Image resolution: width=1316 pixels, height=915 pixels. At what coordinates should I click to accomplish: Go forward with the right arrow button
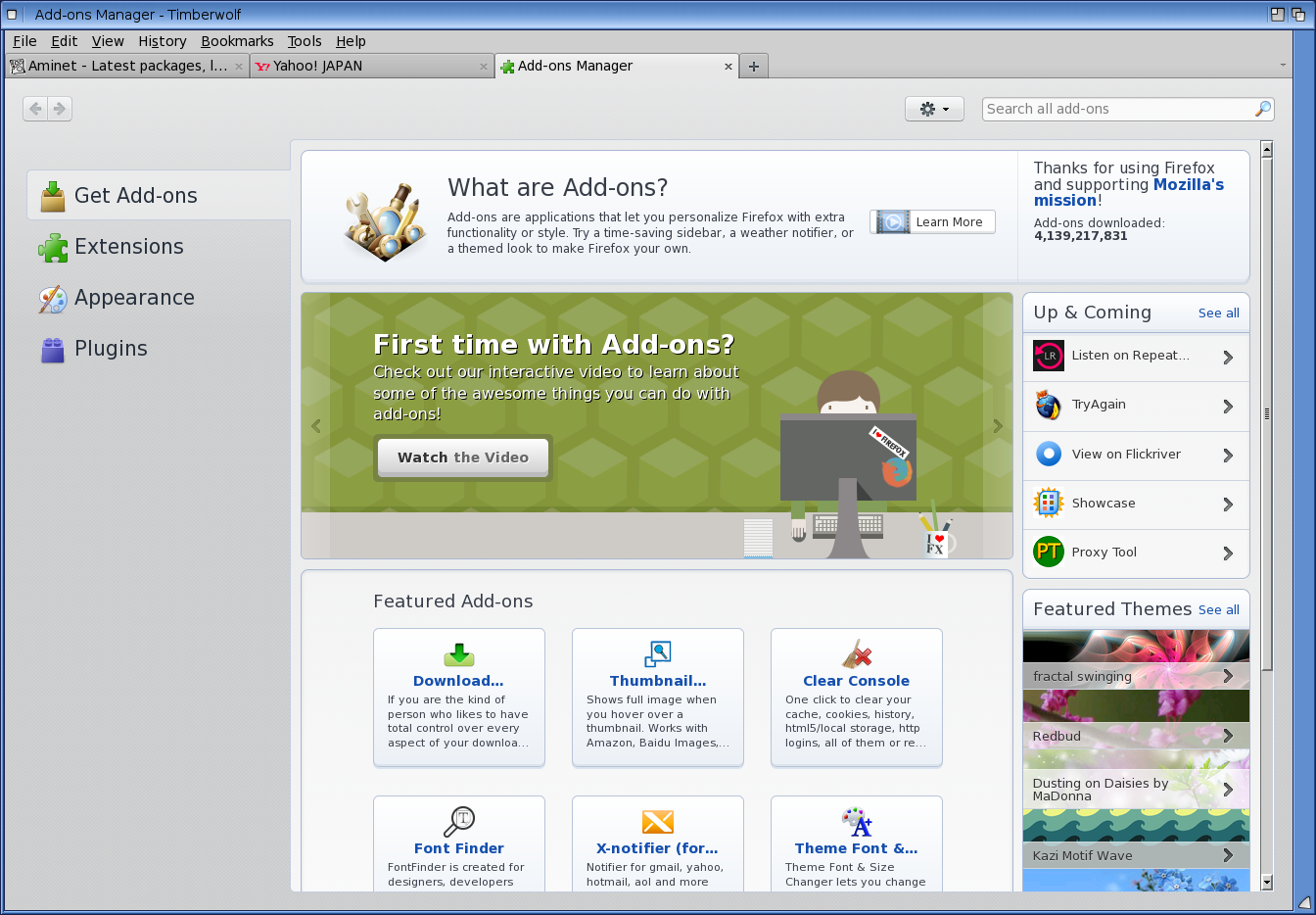point(60,109)
